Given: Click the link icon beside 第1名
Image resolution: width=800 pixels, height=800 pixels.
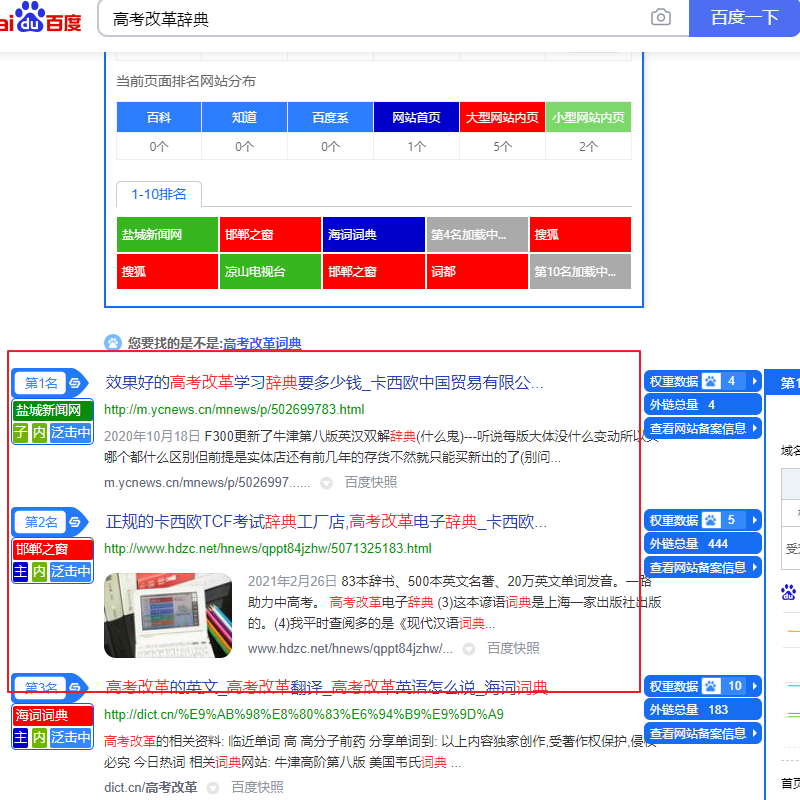Looking at the screenshot, I should pyautogui.click(x=75, y=383).
